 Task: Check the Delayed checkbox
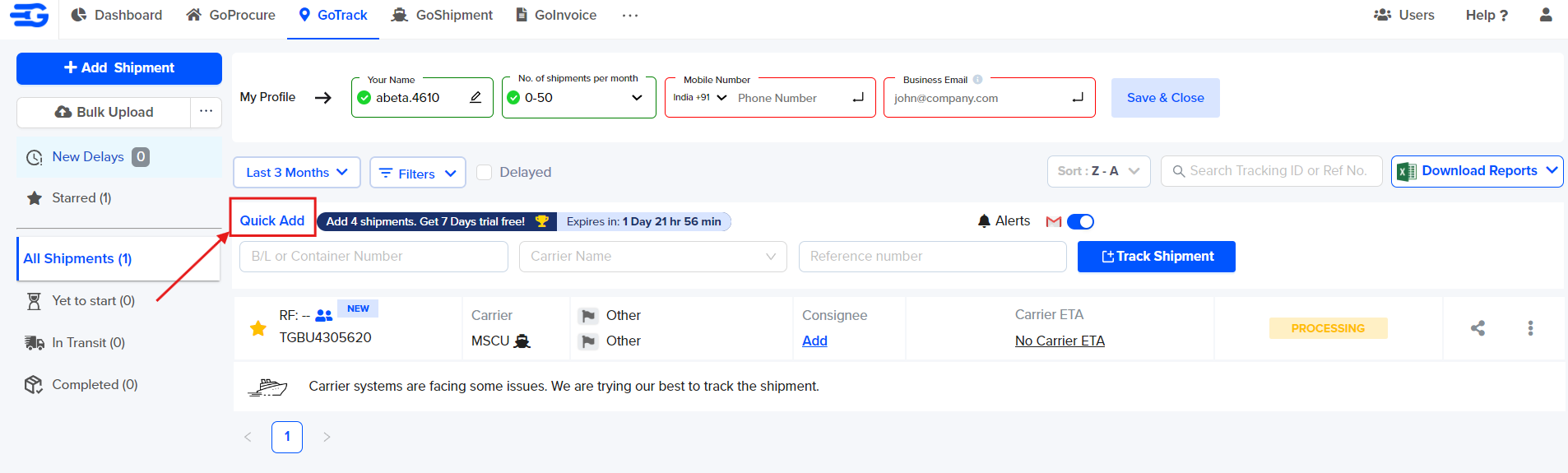(x=485, y=172)
